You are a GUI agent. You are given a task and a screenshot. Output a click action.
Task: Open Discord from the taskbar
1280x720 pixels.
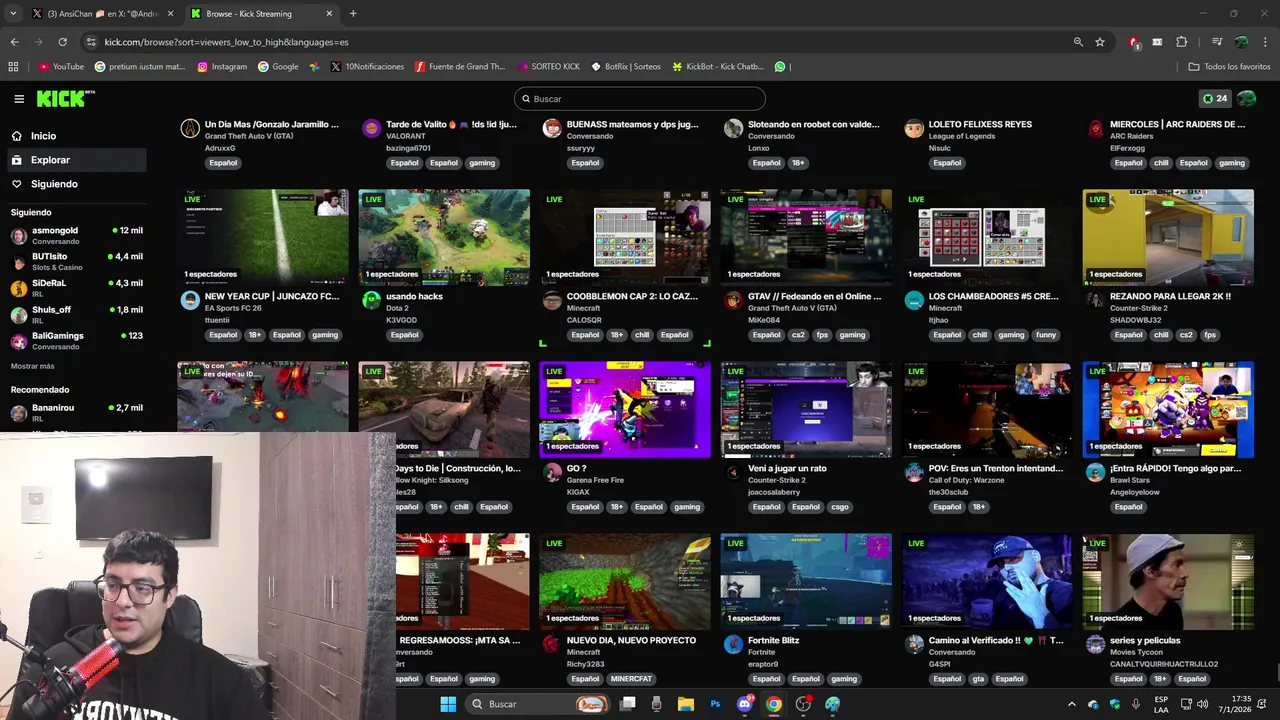pos(744,704)
